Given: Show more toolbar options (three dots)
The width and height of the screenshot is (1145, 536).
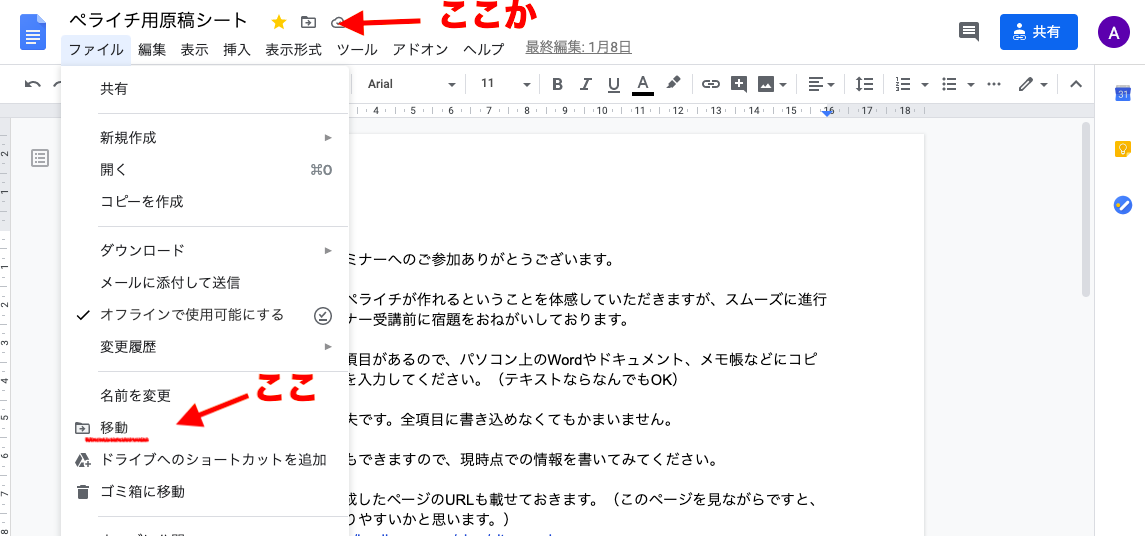Looking at the screenshot, I should tap(993, 84).
